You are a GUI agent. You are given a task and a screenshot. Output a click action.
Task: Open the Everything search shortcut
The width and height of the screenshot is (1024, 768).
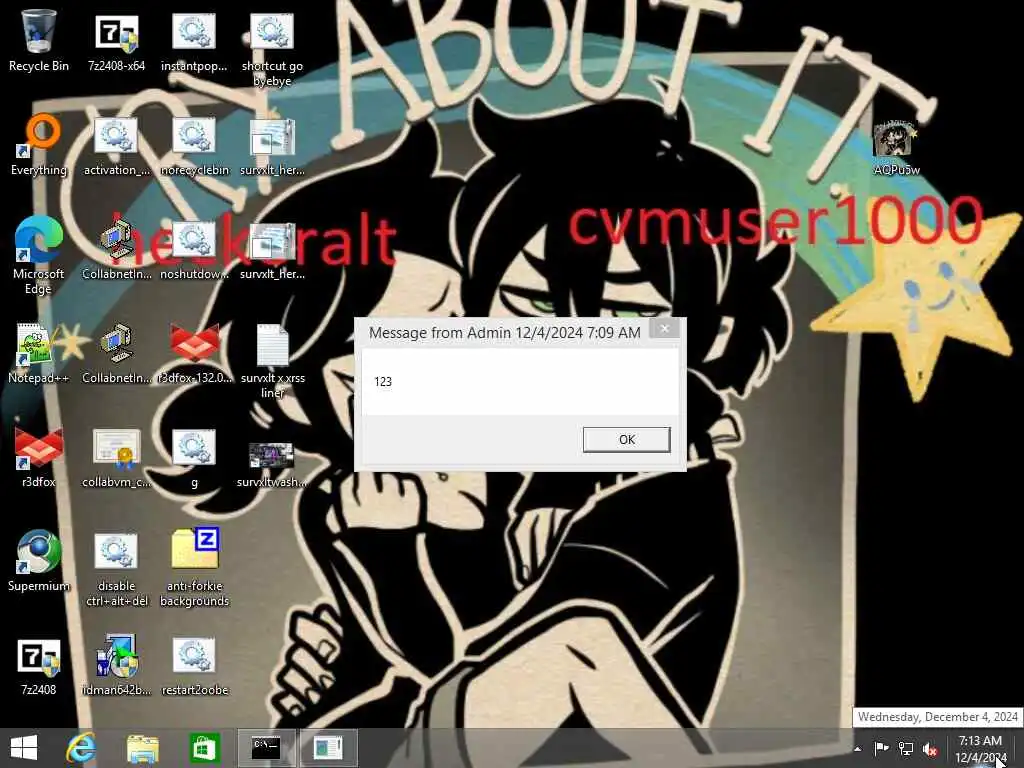(39, 145)
